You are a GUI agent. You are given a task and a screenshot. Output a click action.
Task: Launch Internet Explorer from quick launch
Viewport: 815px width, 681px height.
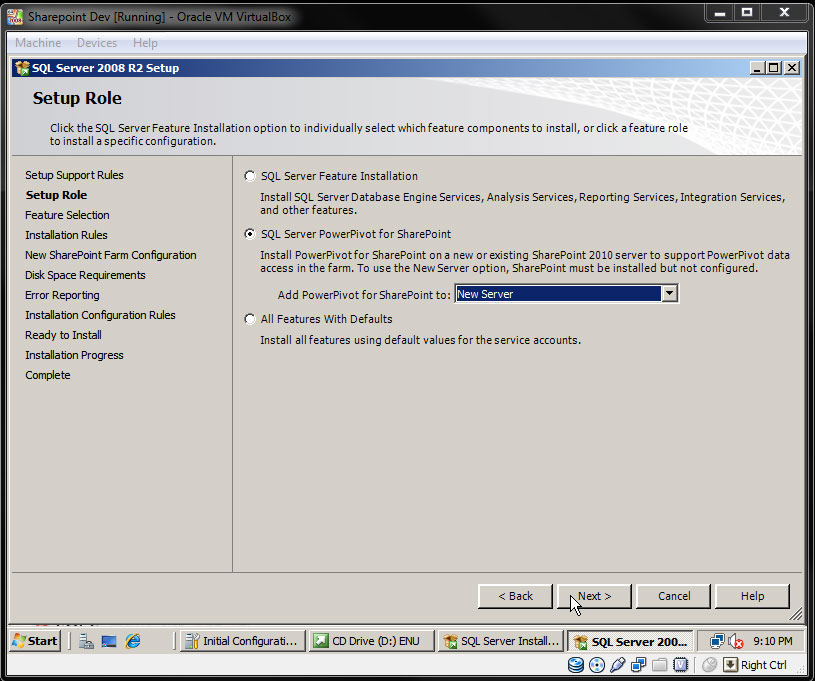coord(133,641)
